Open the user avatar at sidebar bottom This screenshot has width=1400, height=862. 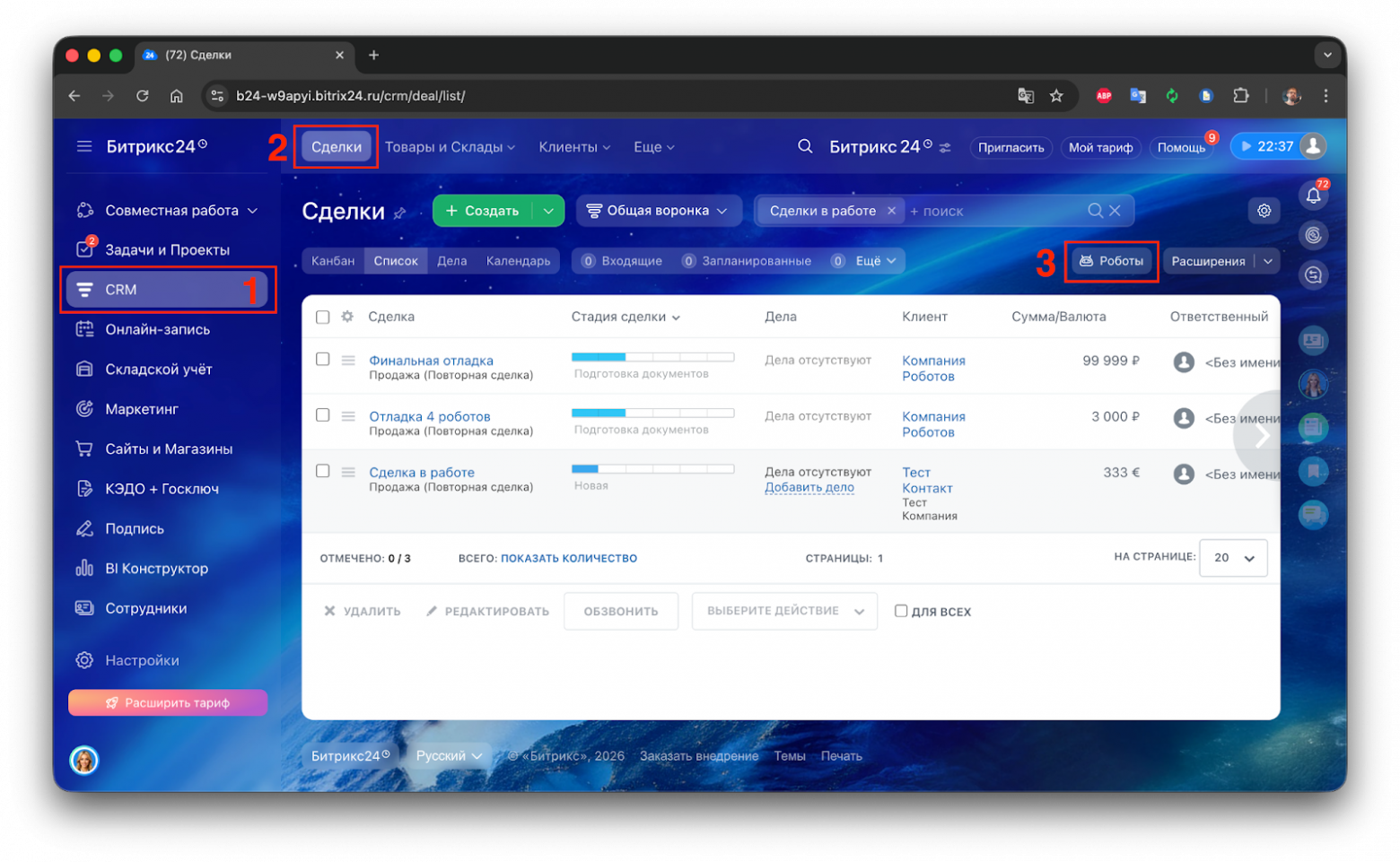point(84,761)
